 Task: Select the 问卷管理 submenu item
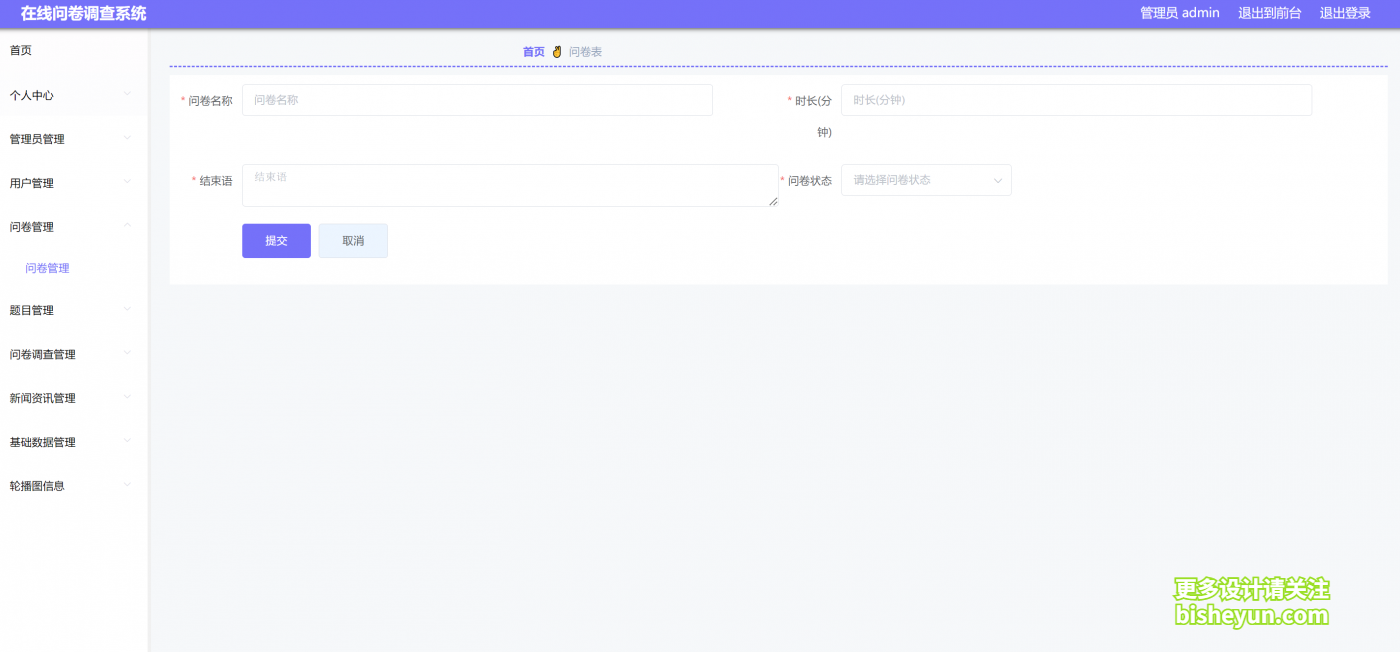coord(47,268)
